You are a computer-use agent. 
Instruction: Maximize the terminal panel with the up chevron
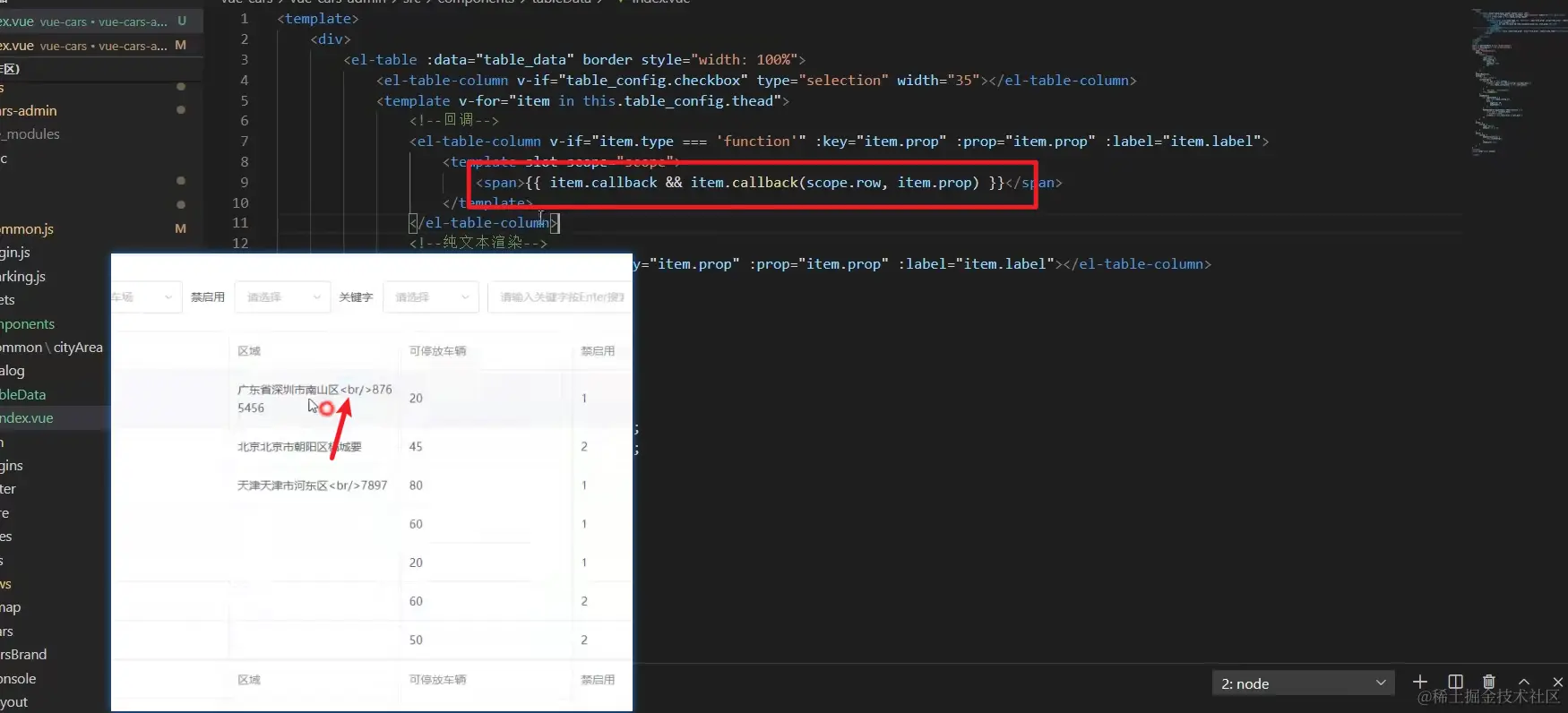[1524, 683]
